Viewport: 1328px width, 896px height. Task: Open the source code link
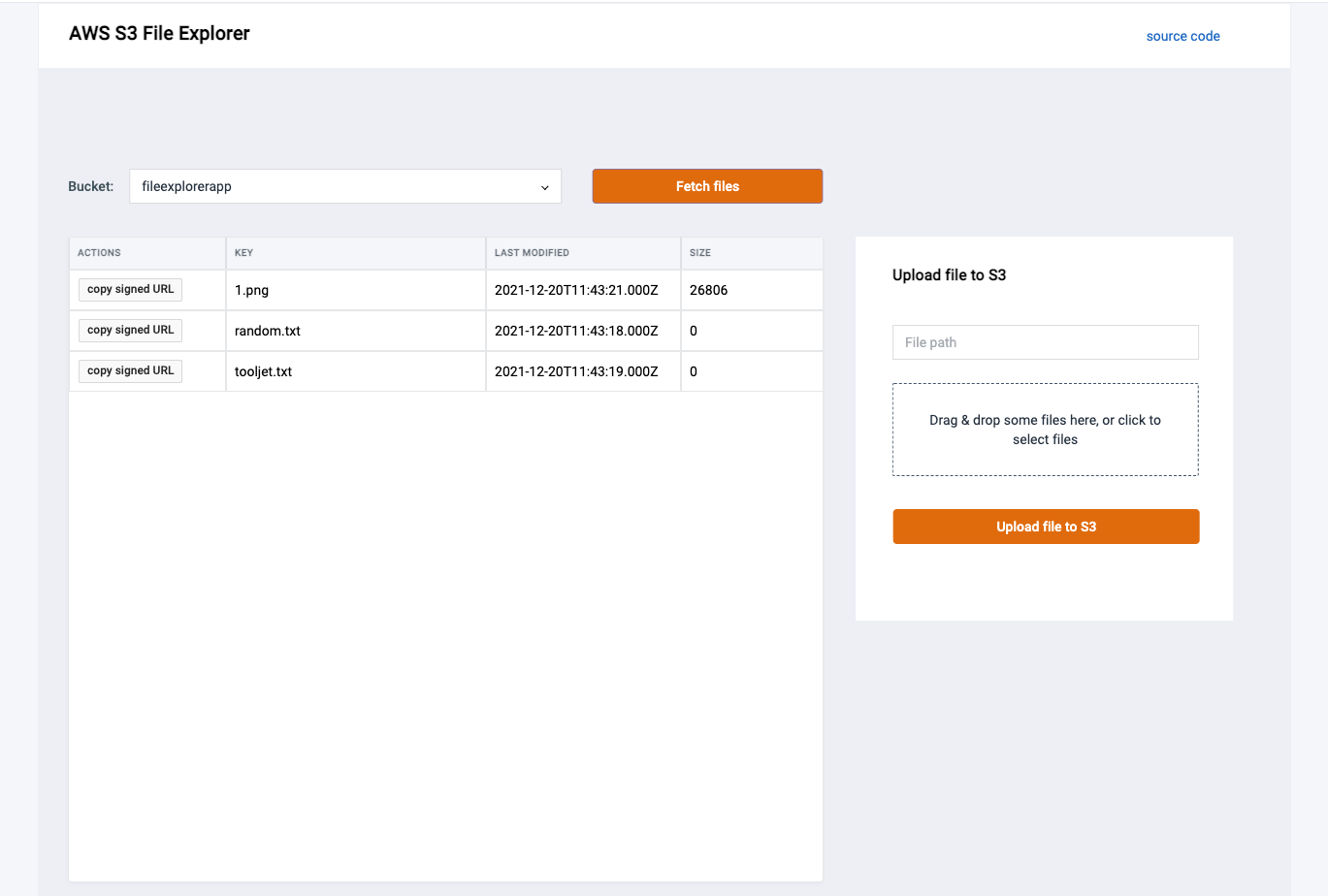tap(1182, 36)
